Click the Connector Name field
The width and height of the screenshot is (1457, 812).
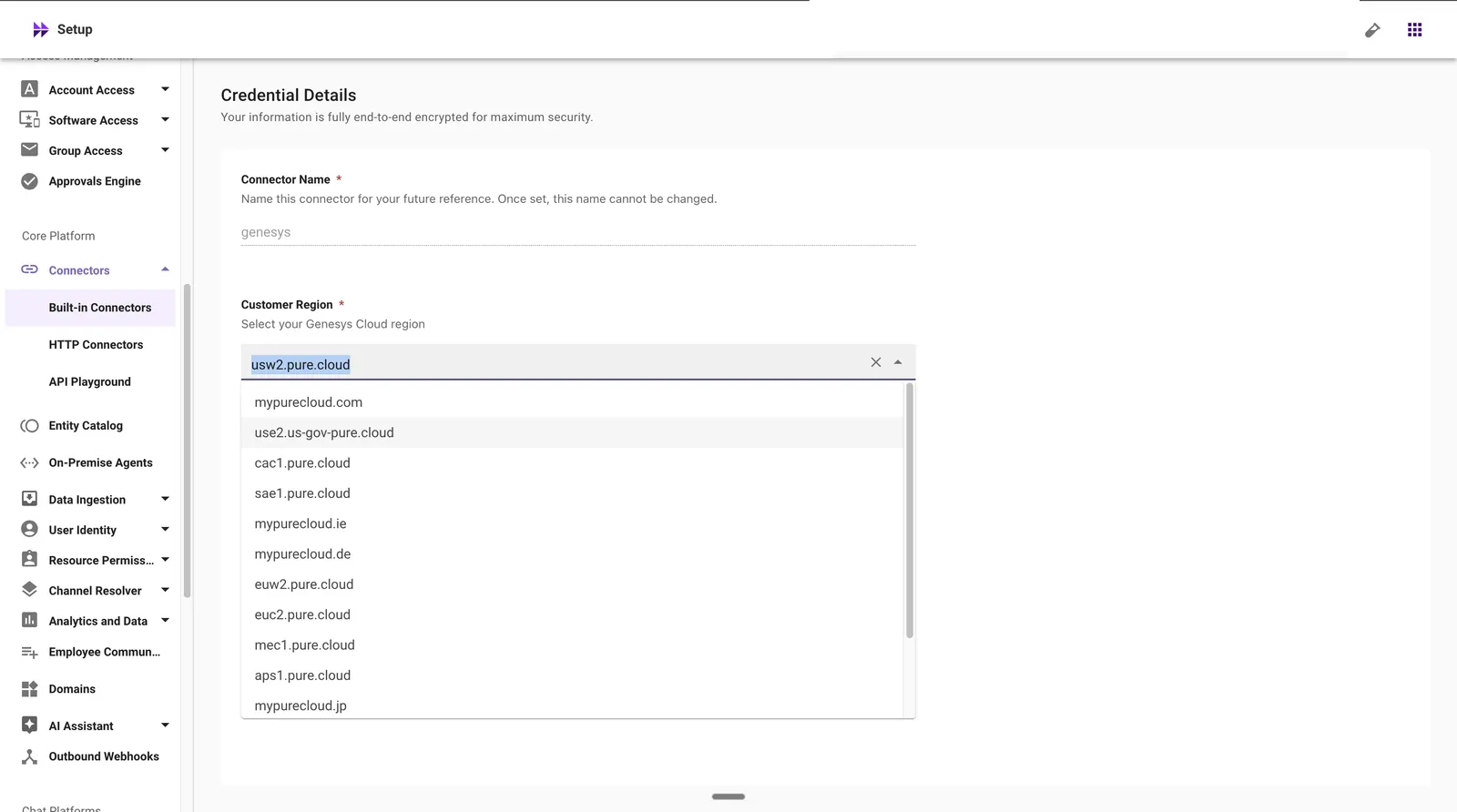[578, 232]
